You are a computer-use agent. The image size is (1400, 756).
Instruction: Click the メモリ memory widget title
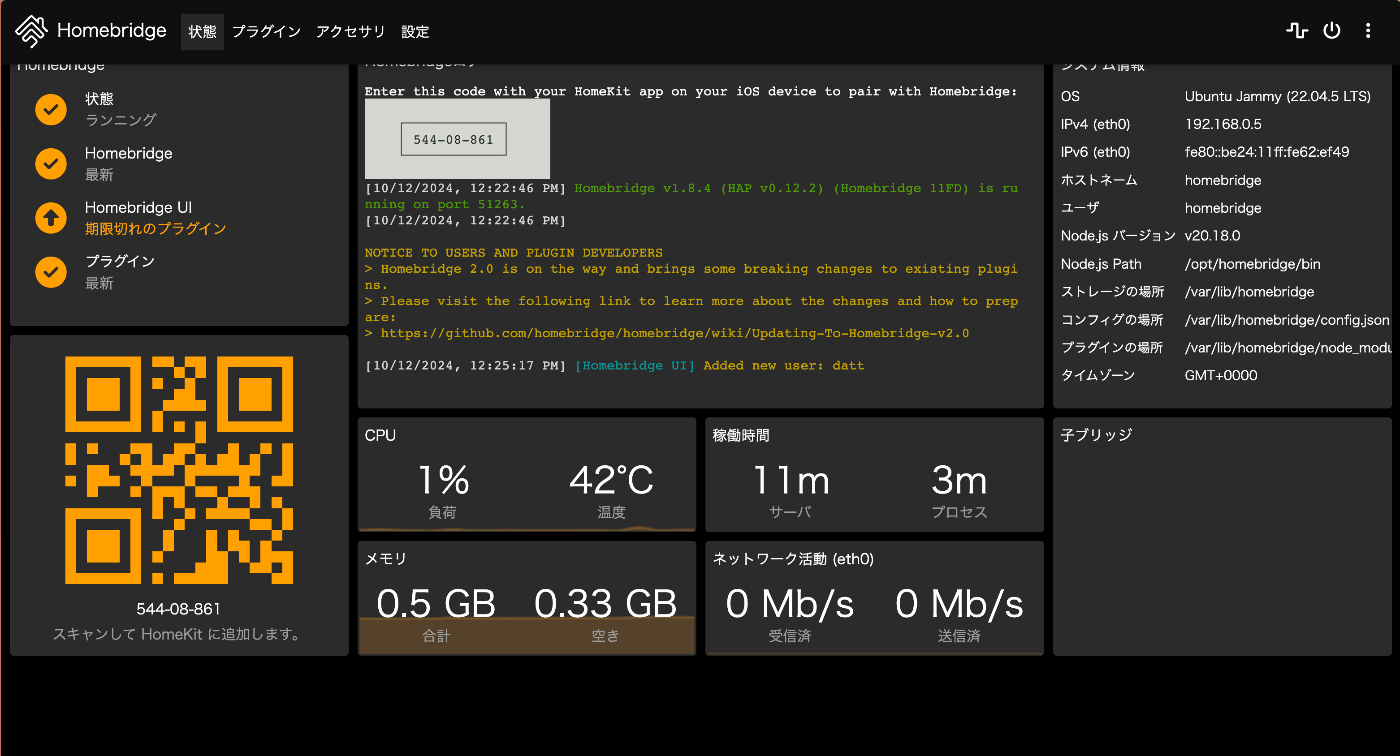[x=386, y=559]
